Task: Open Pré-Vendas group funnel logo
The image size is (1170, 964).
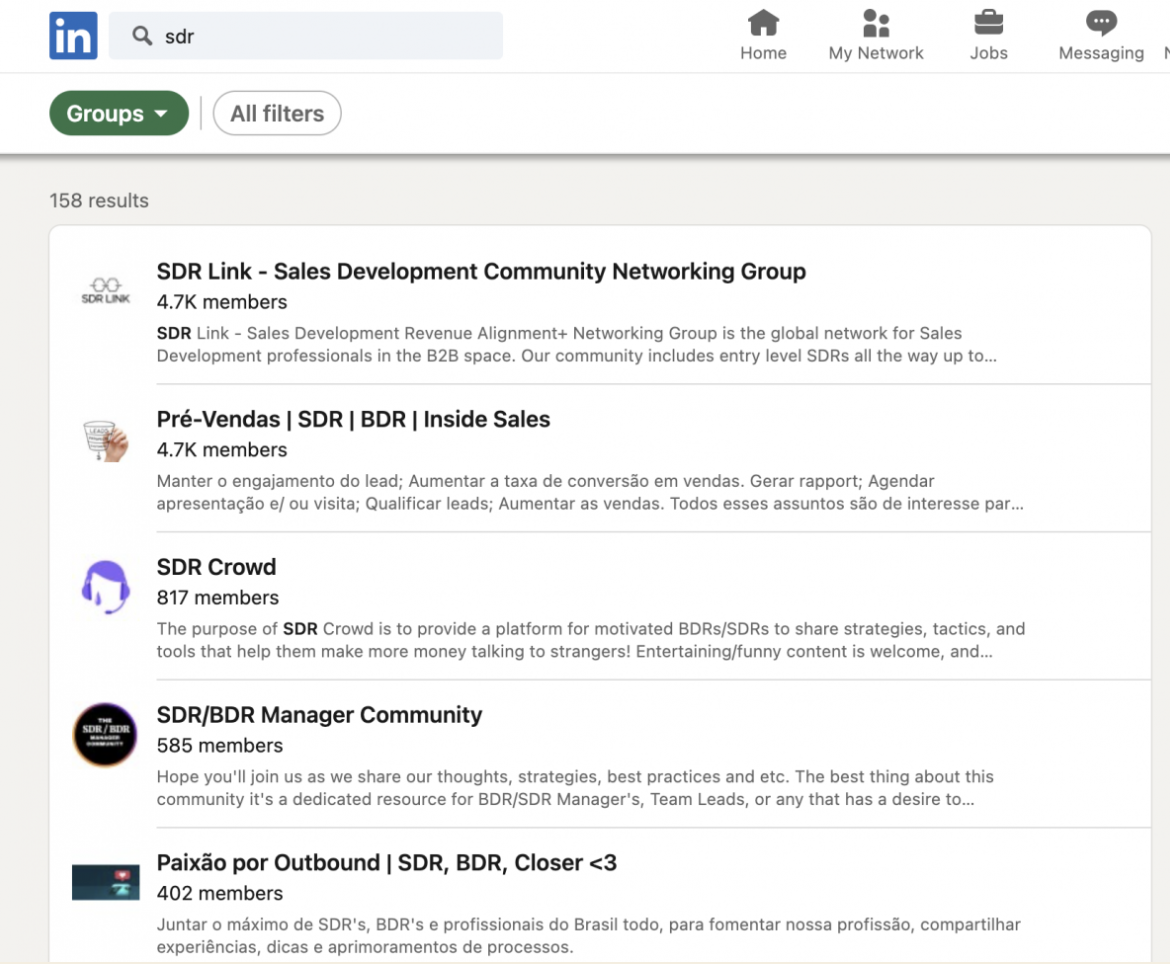Action: (x=106, y=439)
